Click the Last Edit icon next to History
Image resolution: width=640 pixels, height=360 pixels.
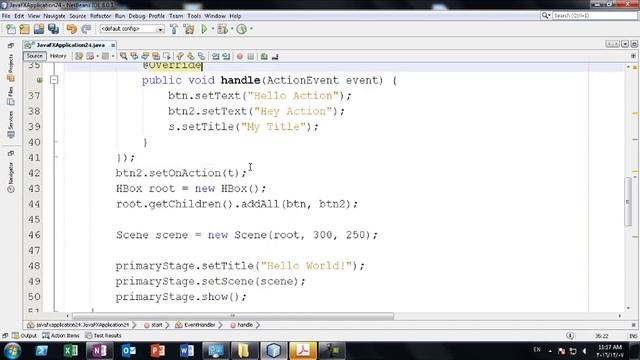tap(79, 56)
